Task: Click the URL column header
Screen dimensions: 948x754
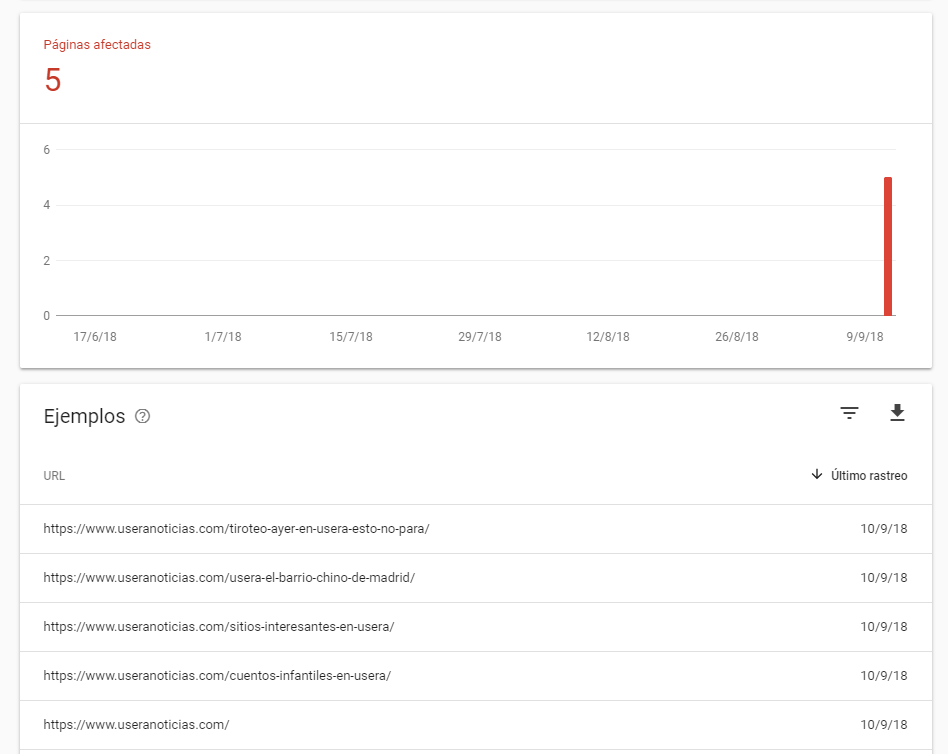Action: tap(54, 476)
